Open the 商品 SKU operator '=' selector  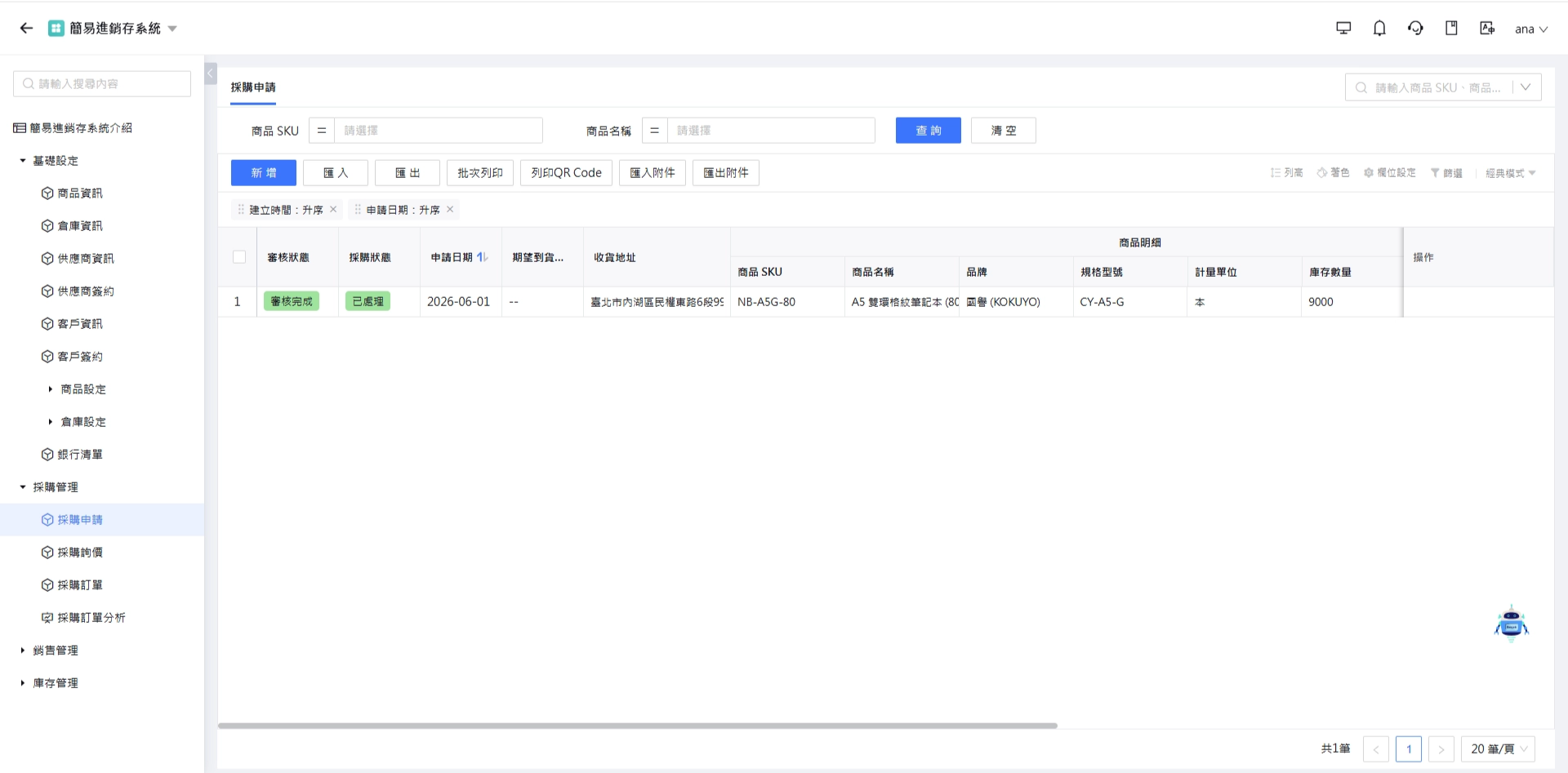tap(322, 131)
